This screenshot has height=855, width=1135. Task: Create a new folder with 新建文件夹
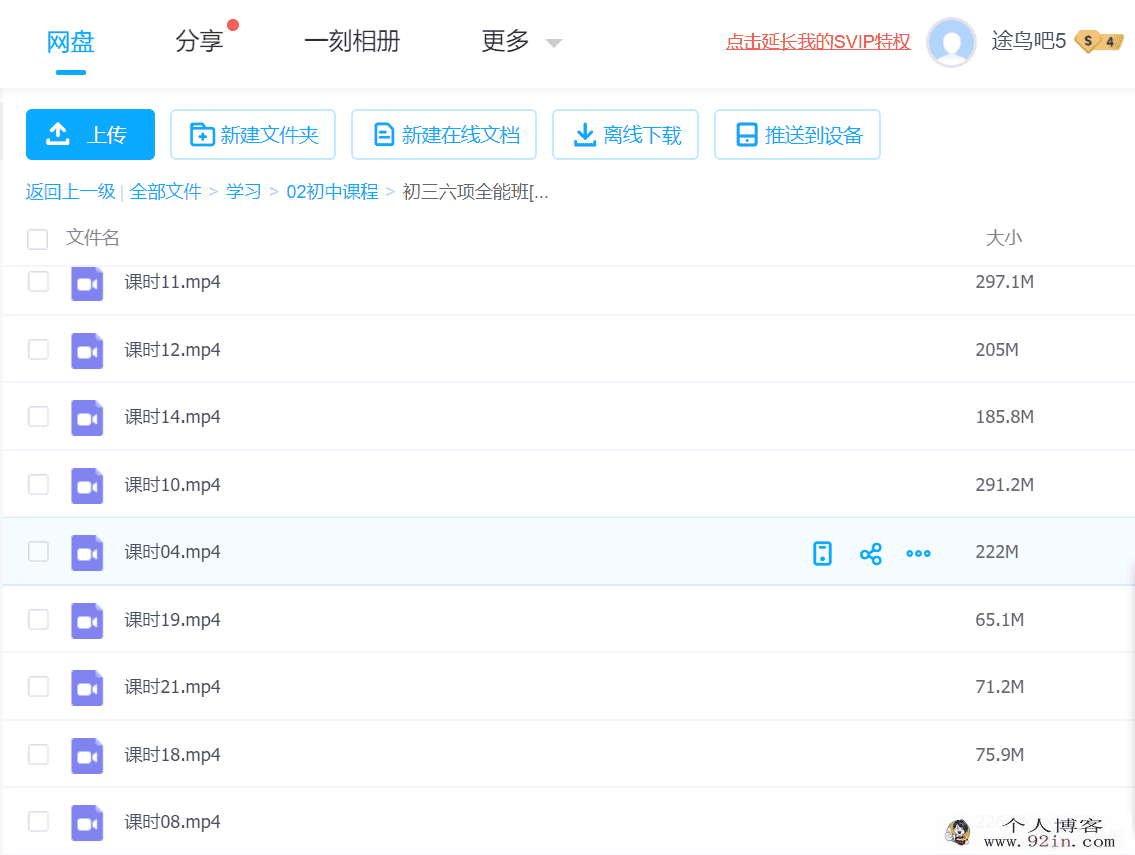[x=253, y=135]
